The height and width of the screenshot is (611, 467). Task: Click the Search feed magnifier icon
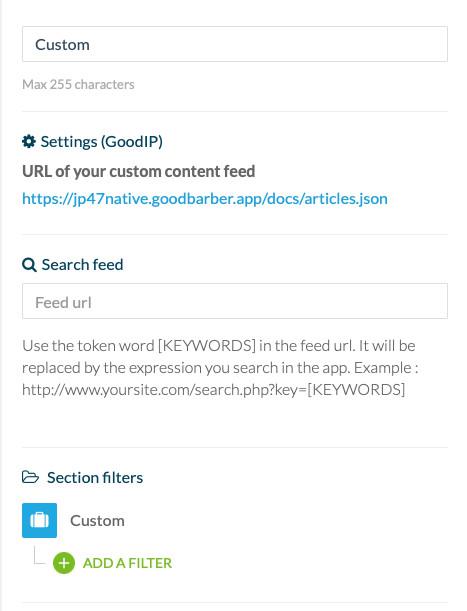(x=29, y=265)
